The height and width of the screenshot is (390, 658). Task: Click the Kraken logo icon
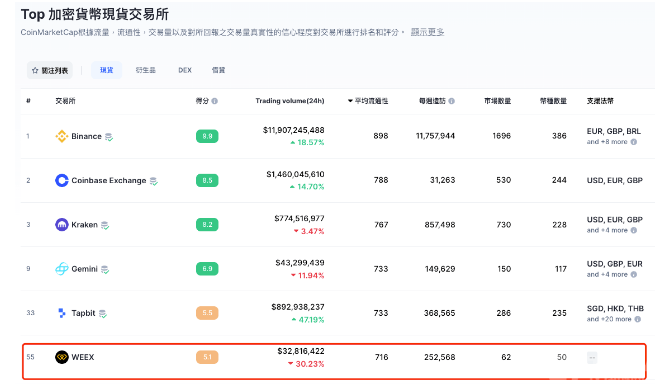62,225
